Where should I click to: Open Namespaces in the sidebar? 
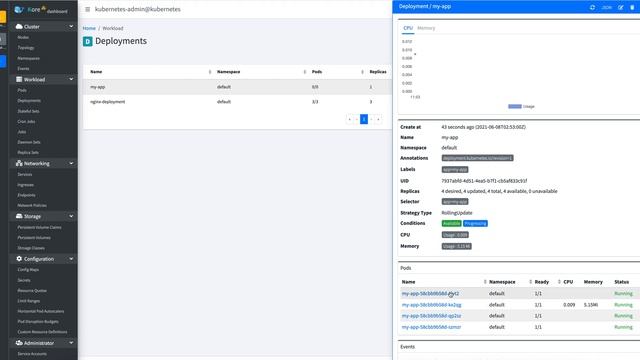click(29, 58)
